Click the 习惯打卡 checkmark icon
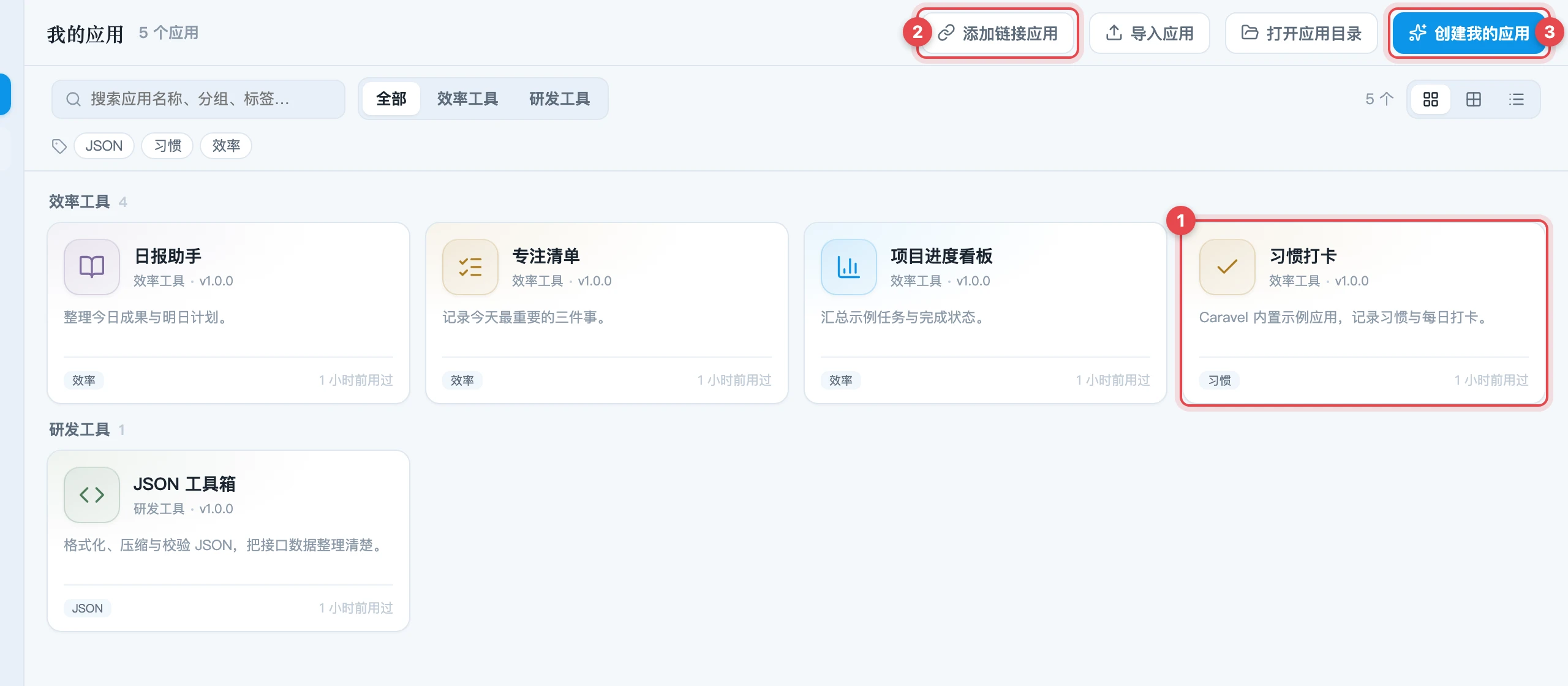1568x686 pixels. 1227,267
